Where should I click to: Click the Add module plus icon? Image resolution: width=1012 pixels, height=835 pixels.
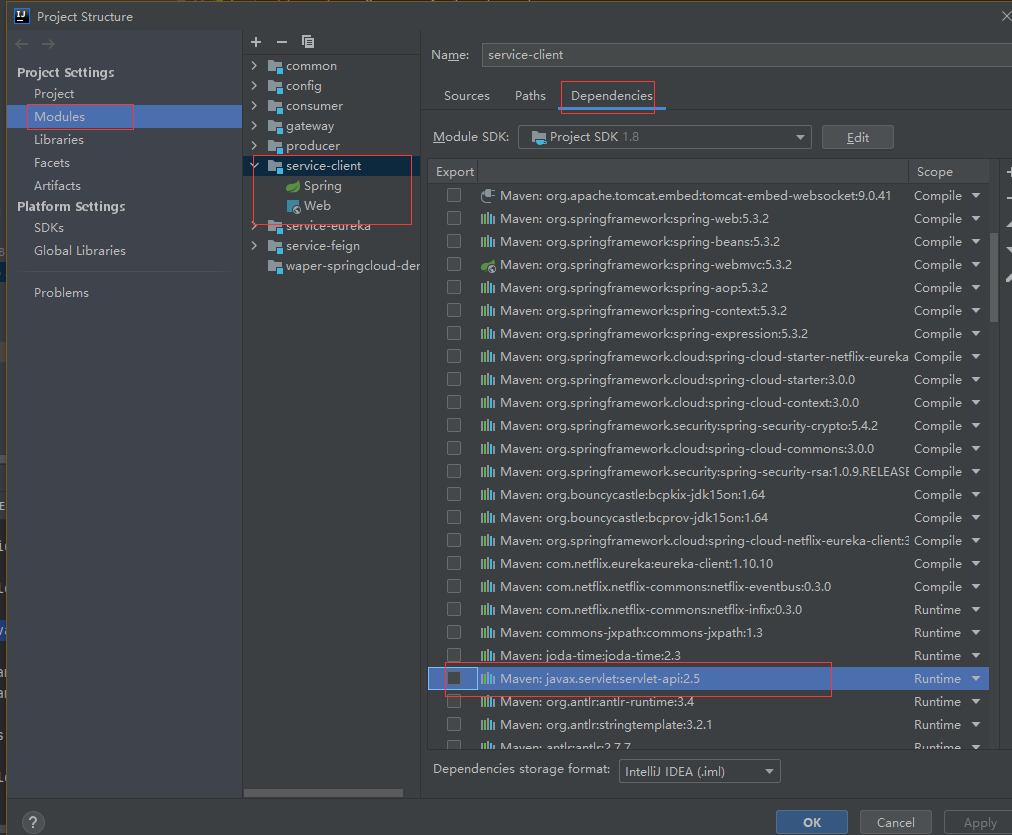coord(256,42)
